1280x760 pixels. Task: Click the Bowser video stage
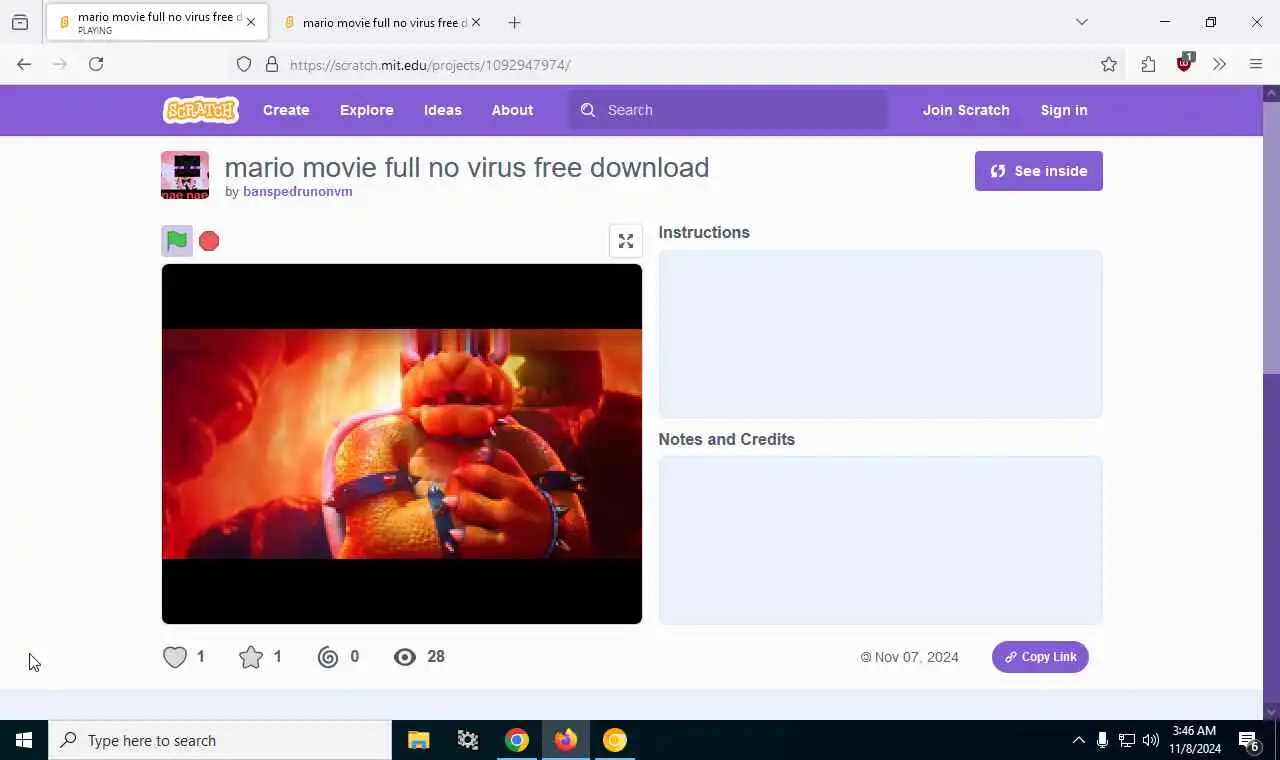click(x=402, y=444)
